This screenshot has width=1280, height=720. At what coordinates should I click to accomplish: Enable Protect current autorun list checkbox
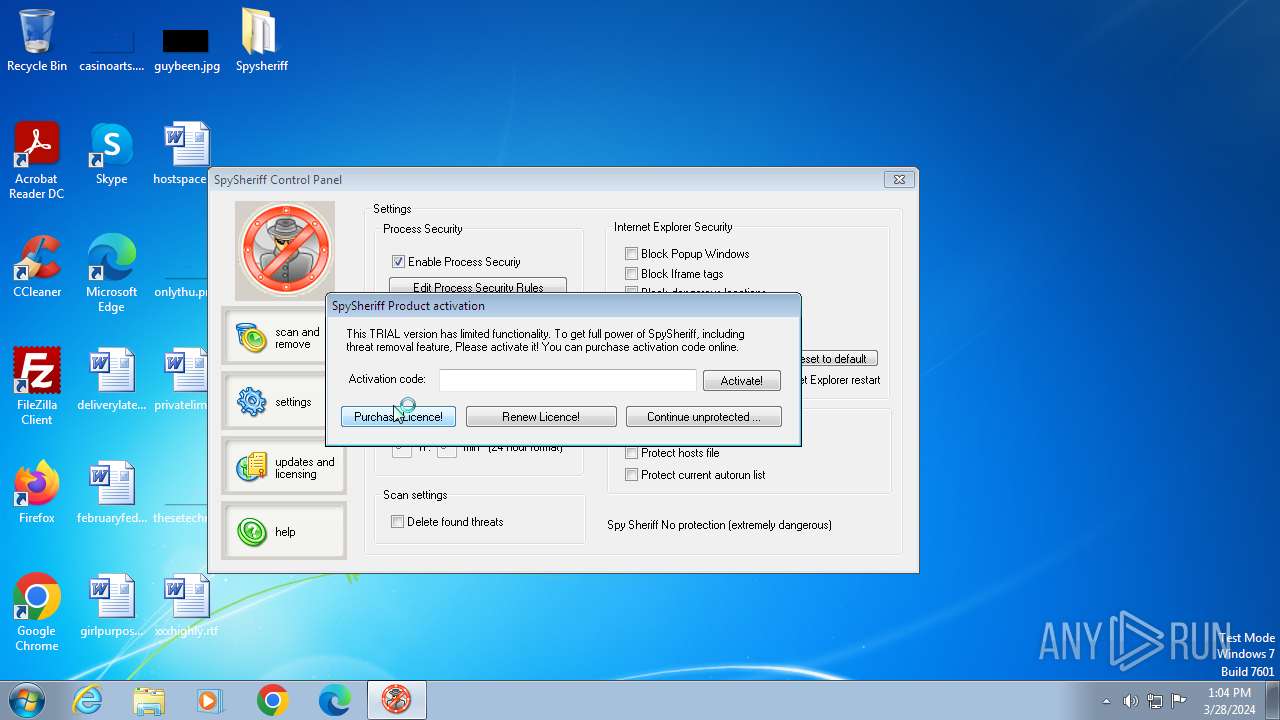631,475
